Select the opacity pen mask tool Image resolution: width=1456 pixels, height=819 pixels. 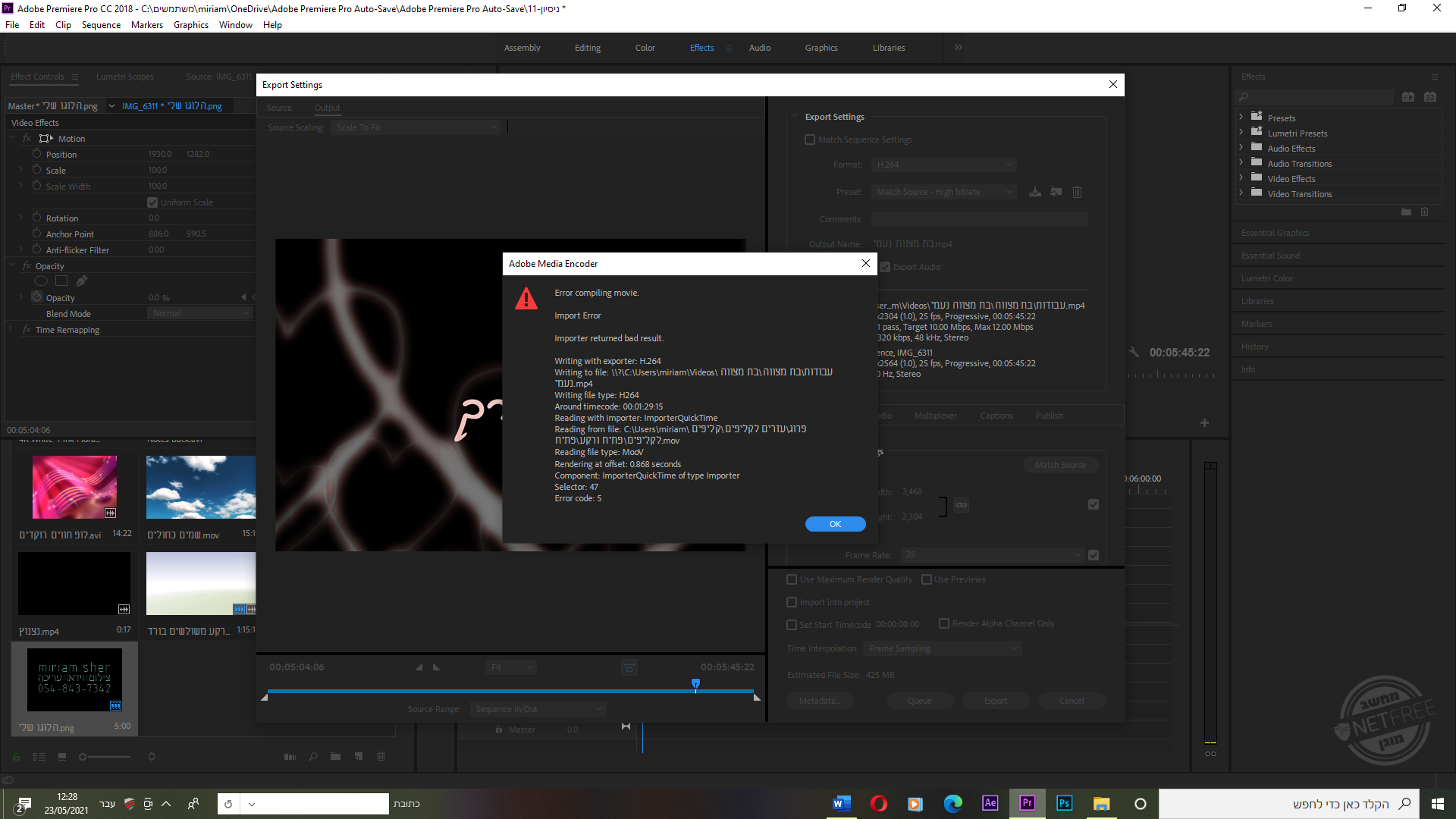click(82, 281)
